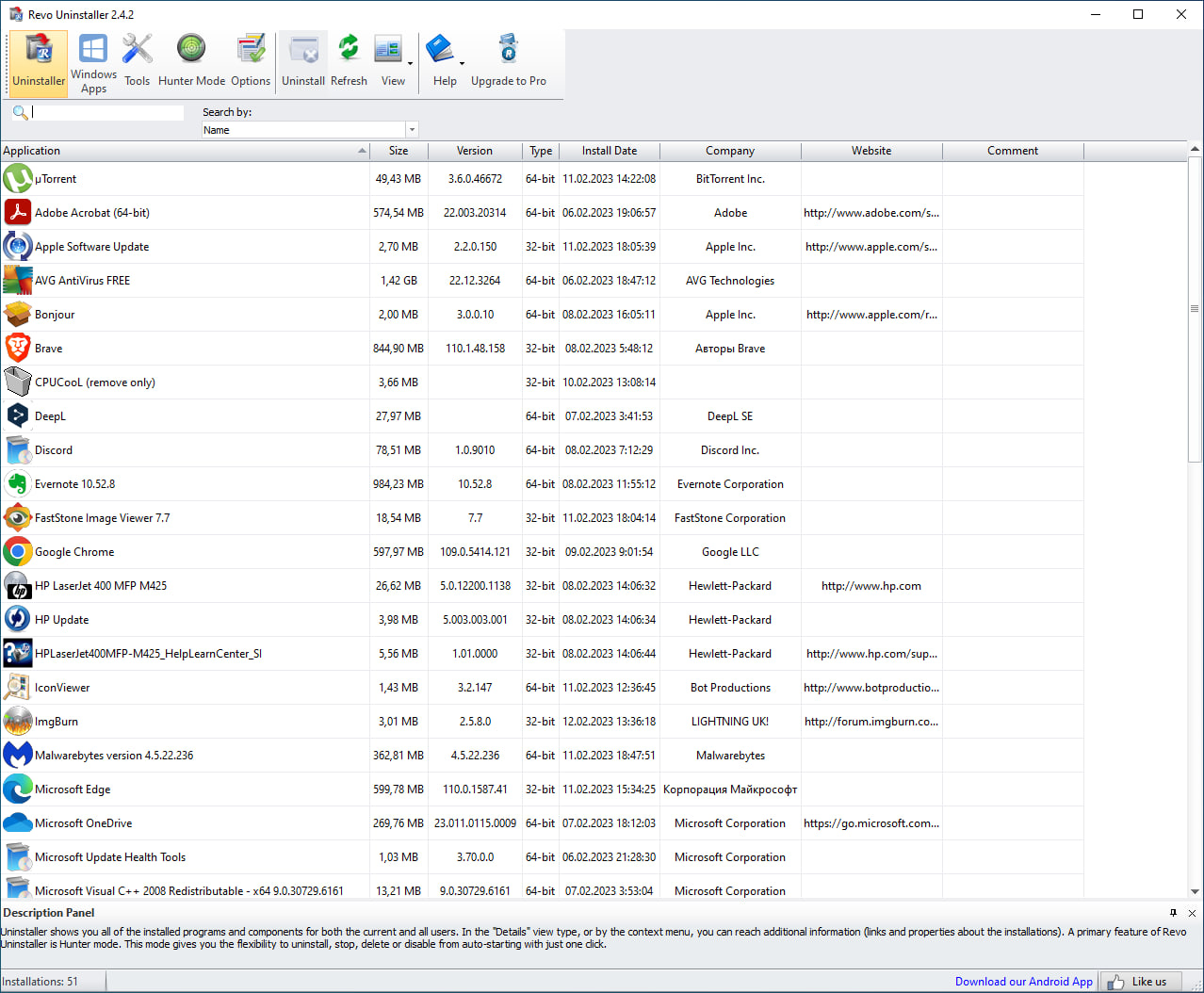Click Evernote Corporation company cell

pyautogui.click(x=730, y=483)
